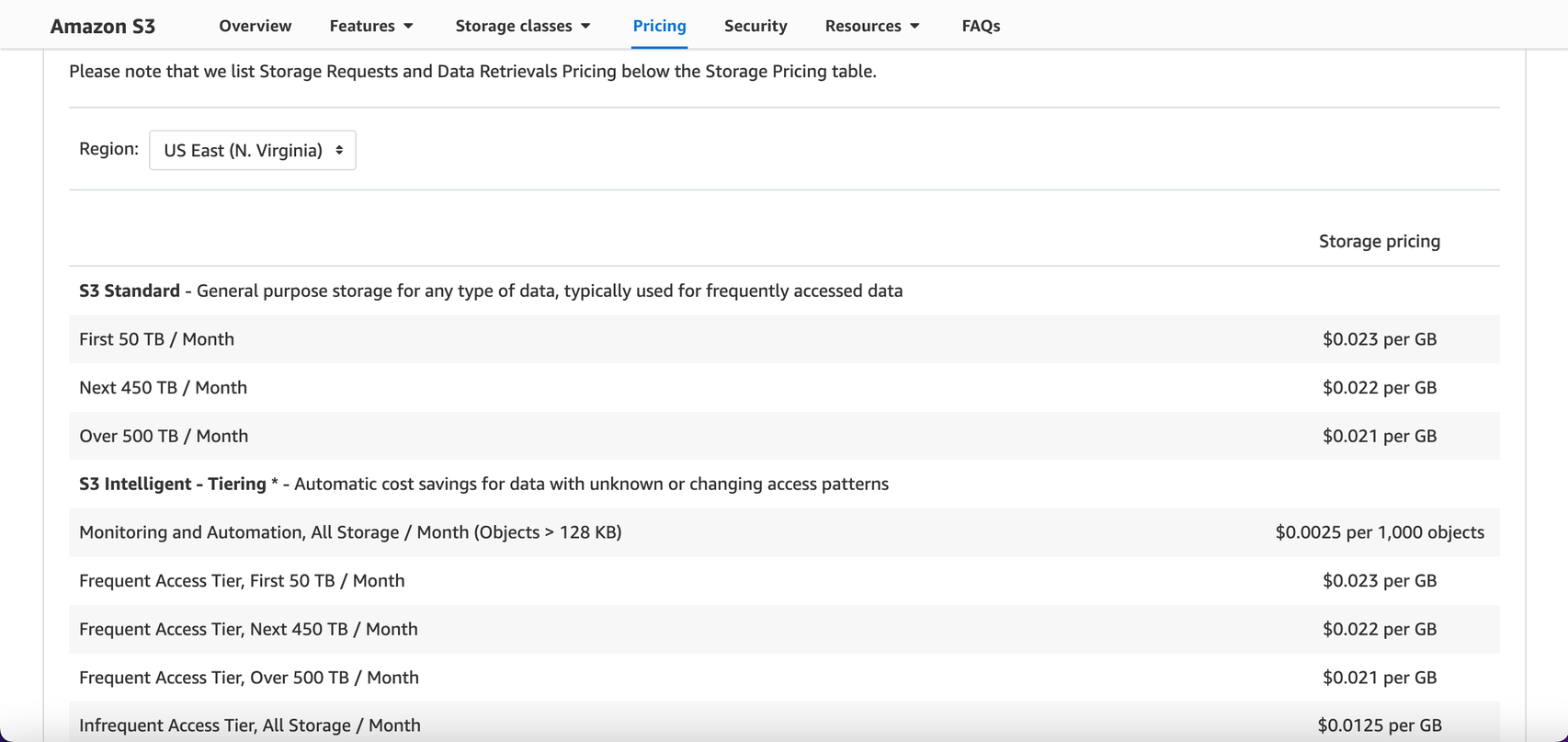Expand the Storage classes dropdown menu
This screenshot has height=742, width=1568.
pos(523,26)
